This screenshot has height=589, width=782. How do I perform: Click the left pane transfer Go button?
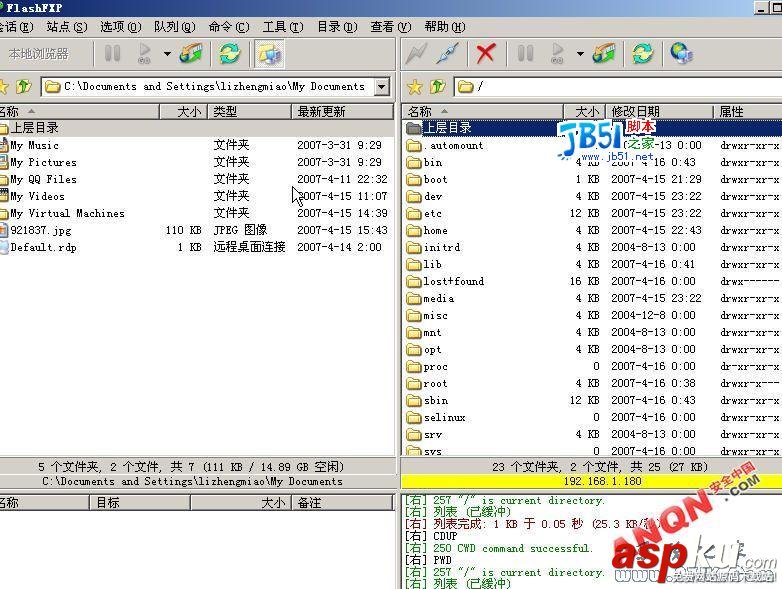point(145,53)
